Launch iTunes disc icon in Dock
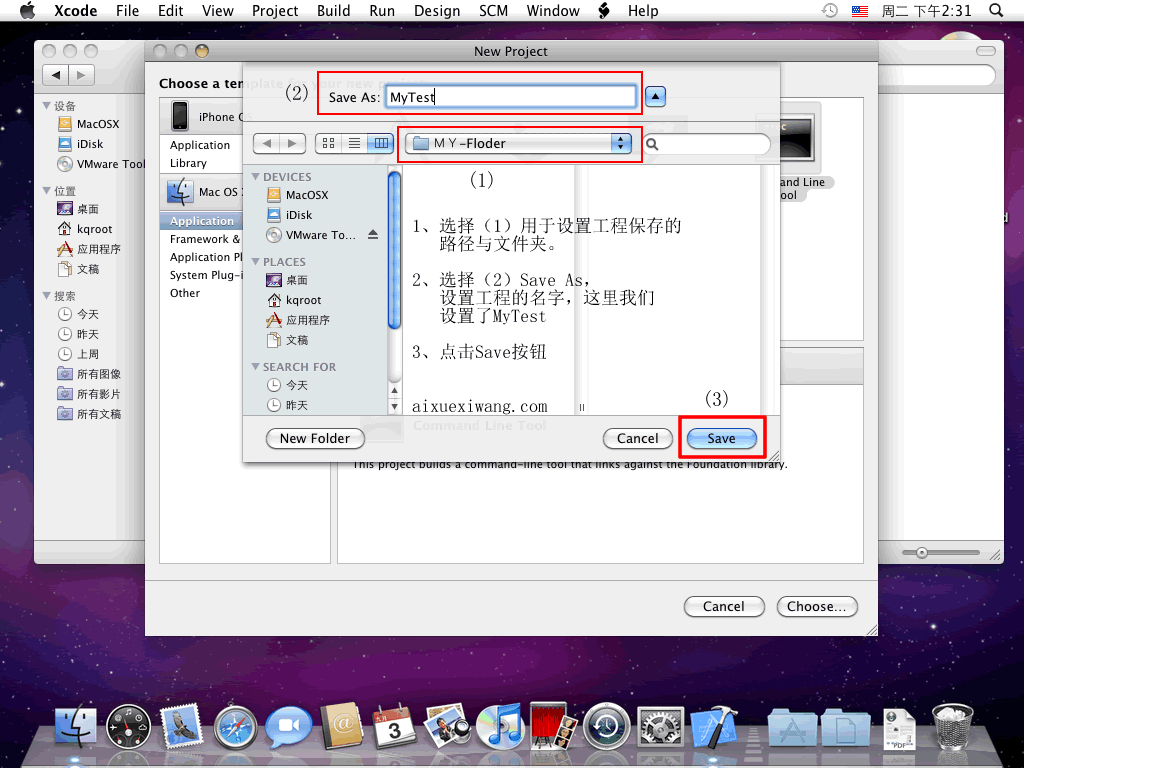 (x=501, y=726)
